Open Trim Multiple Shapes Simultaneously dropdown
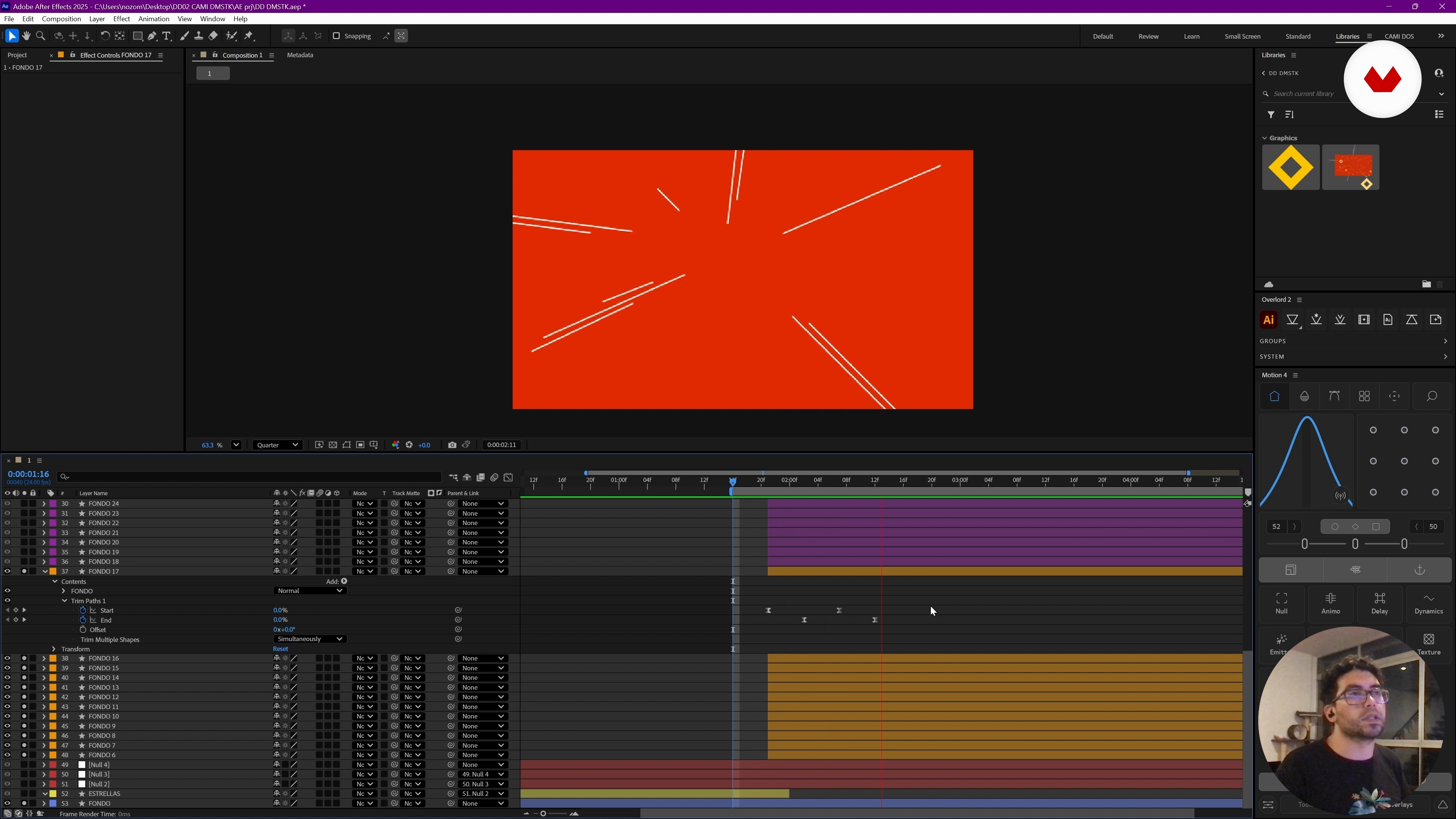 point(310,639)
